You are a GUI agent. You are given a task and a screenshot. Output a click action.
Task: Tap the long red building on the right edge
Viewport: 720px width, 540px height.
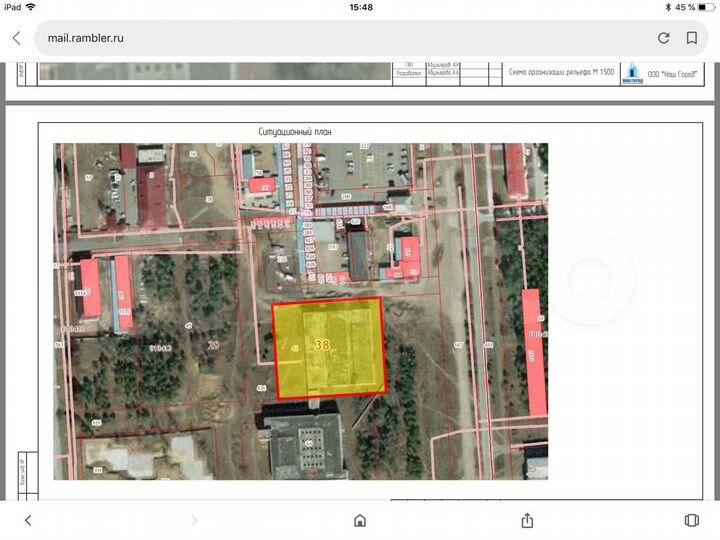coord(534,352)
